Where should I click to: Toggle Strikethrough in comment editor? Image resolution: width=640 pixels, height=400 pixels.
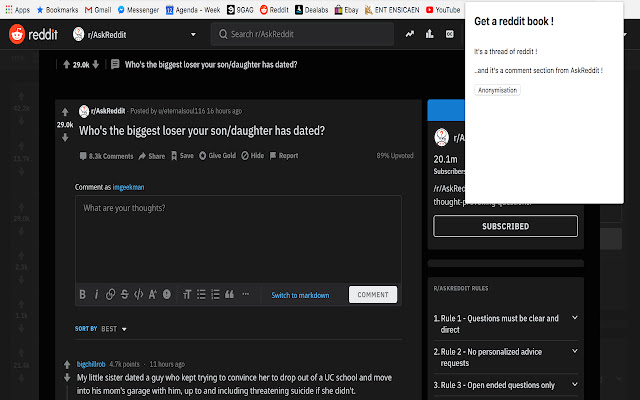pos(124,294)
